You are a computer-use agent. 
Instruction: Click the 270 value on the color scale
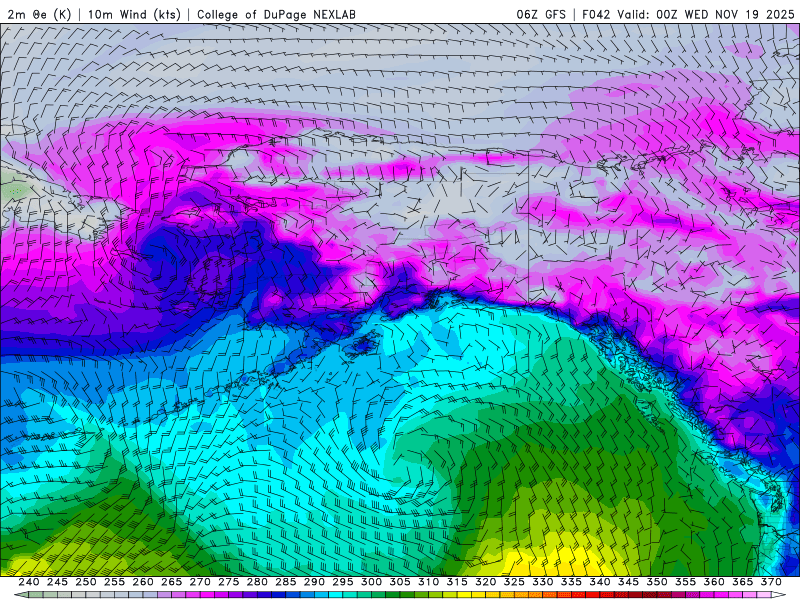tap(200, 582)
